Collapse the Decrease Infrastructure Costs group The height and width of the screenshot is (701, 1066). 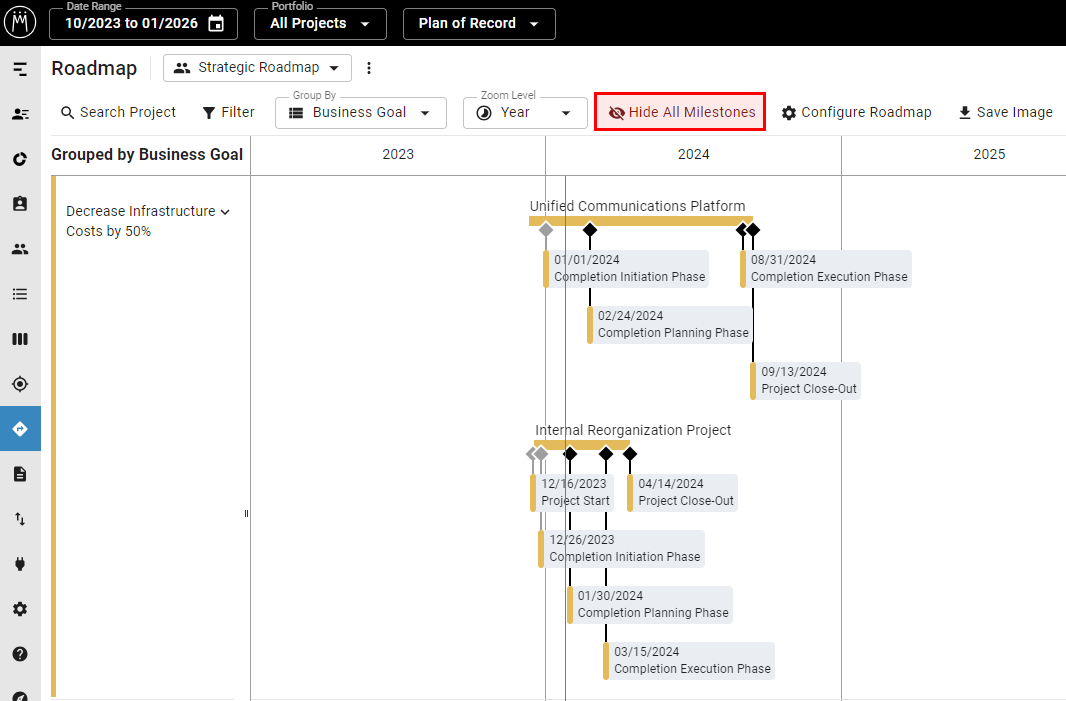226,211
